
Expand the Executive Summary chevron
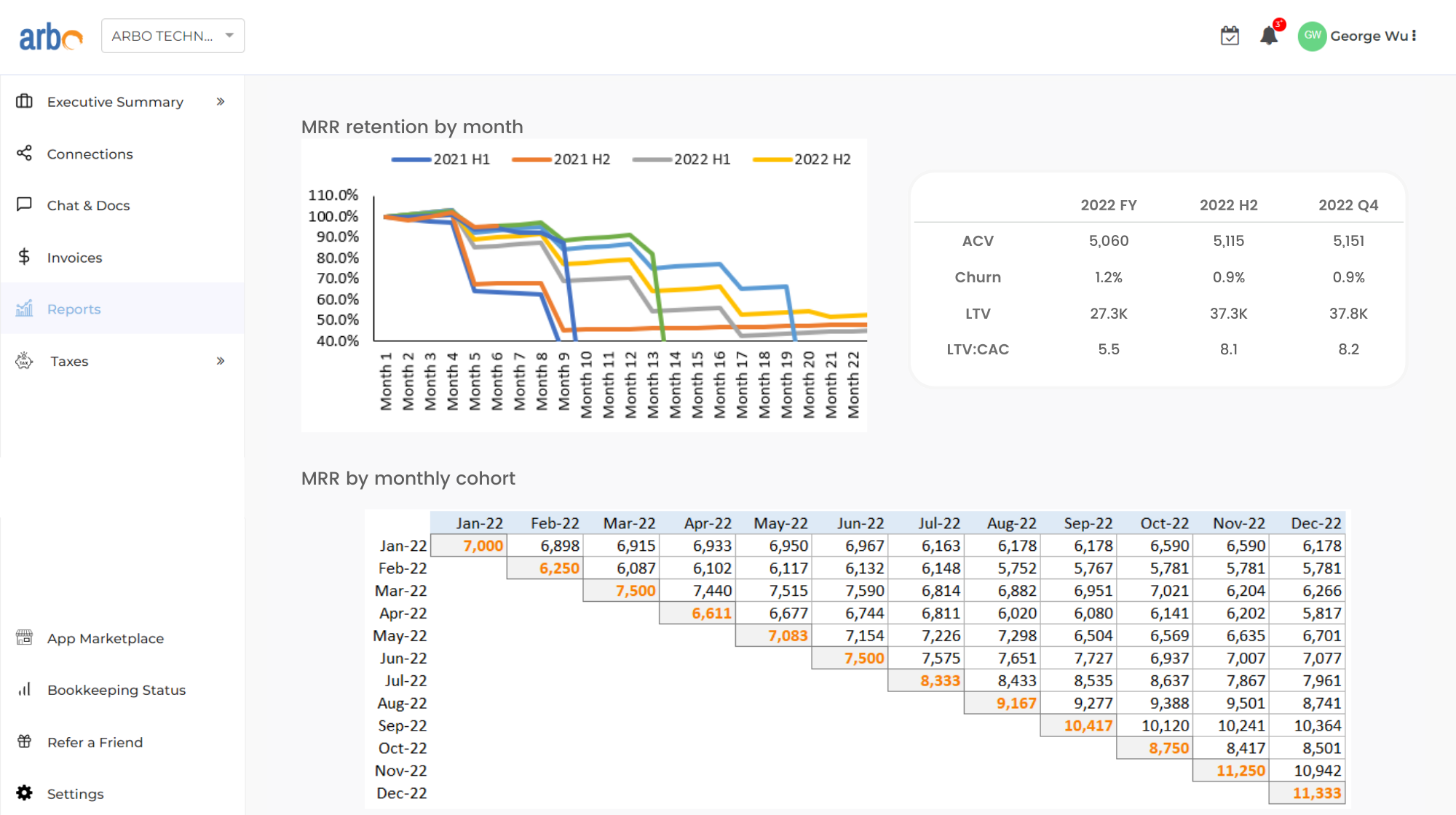220,101
